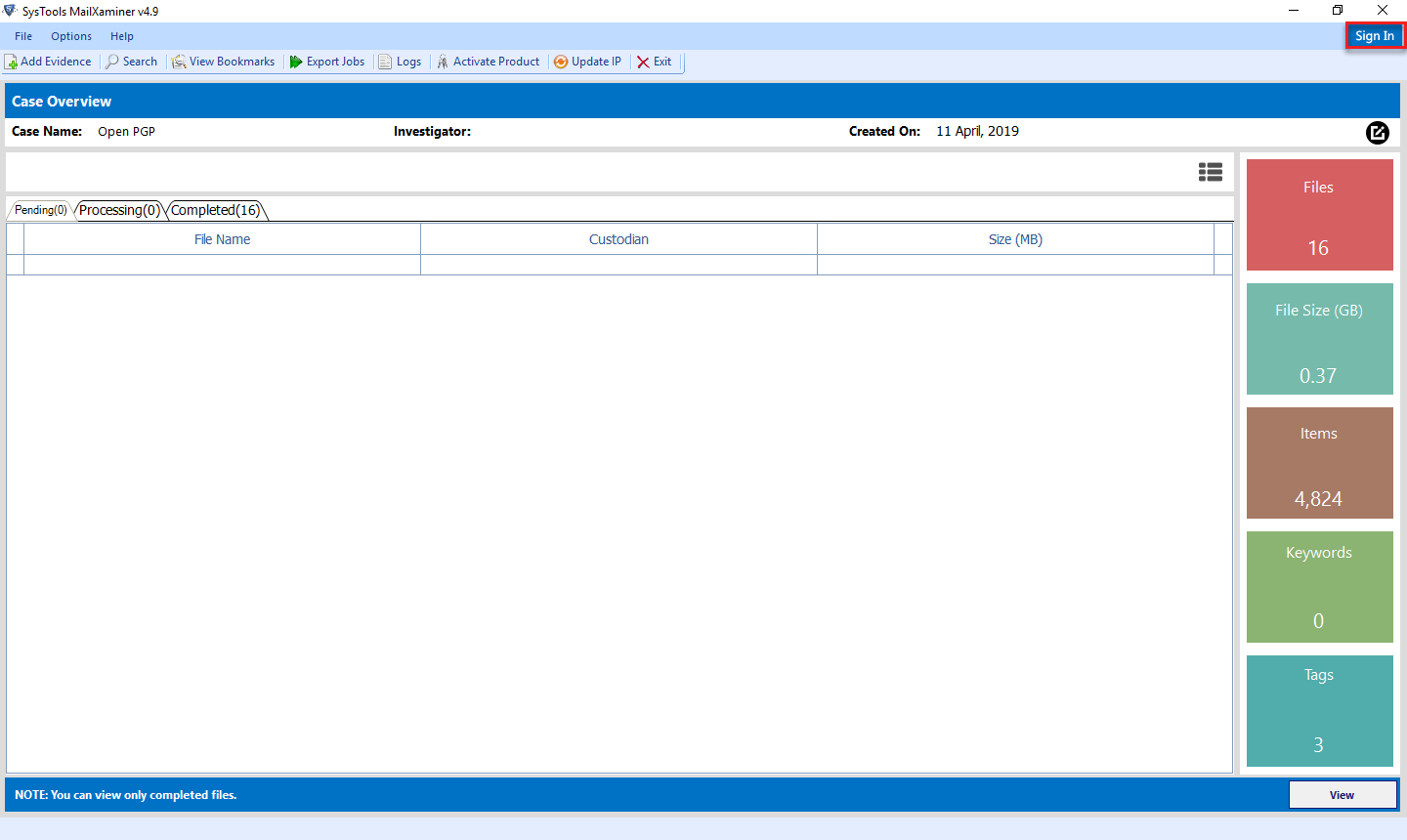
Task: Switch to the Pending(0) tab
Action: coord(40,210)
